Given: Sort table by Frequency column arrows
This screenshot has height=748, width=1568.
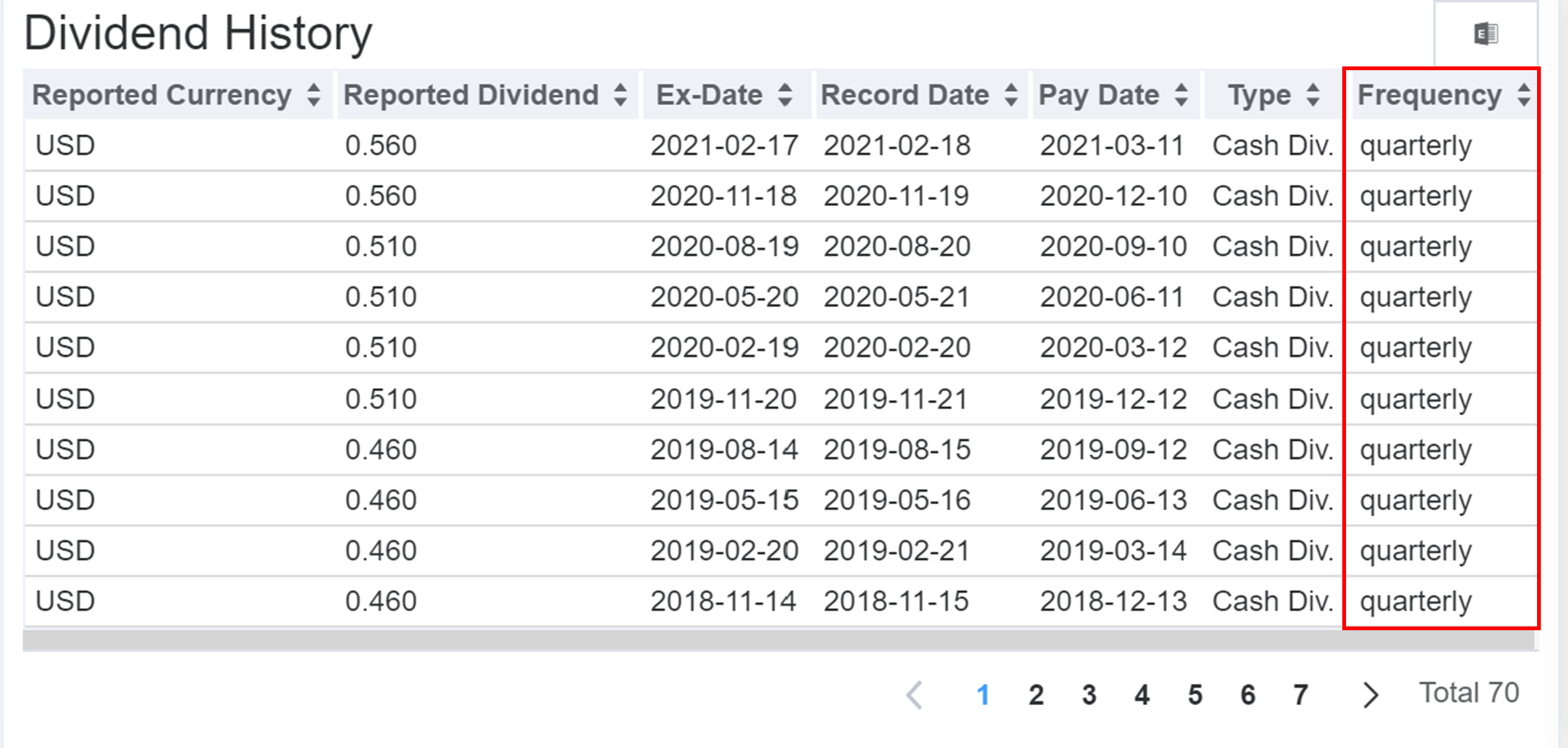Looking at the screenshot, I should click(1523, 95).
